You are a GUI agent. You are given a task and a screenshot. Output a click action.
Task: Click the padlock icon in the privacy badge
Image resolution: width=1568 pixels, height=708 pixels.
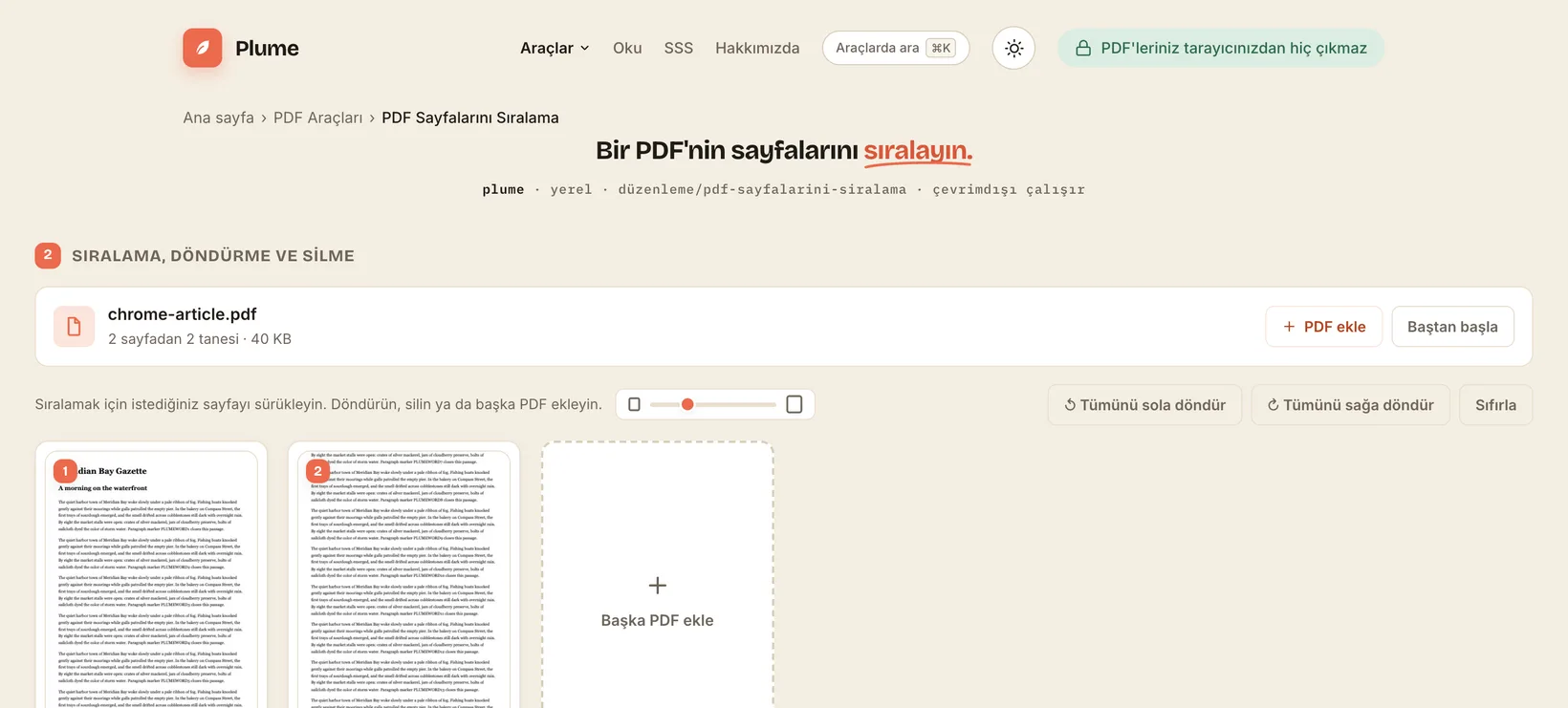(x=1083, y=48)
